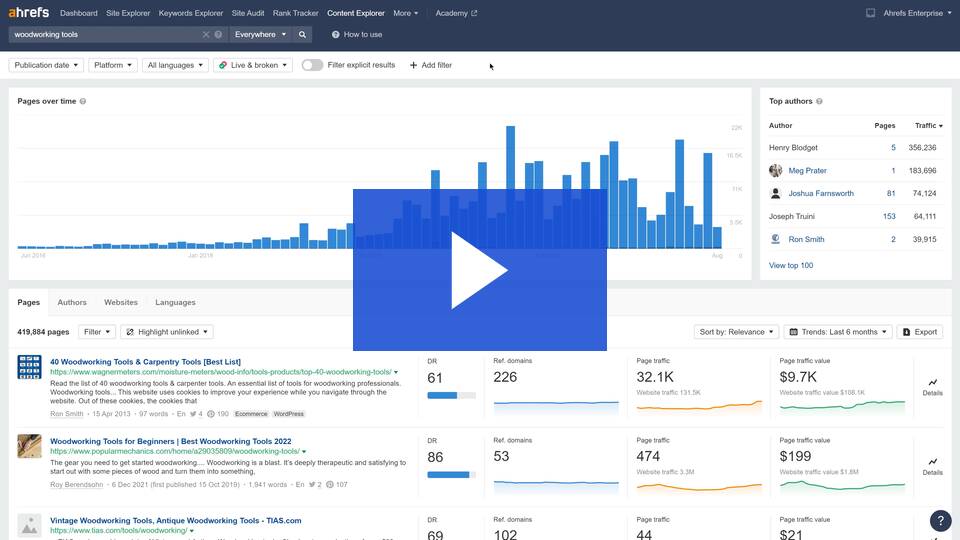This screenshot has height=540, width=960.
Task: Open Sort by: Relevance dropdown
Action: coord(735,332)
